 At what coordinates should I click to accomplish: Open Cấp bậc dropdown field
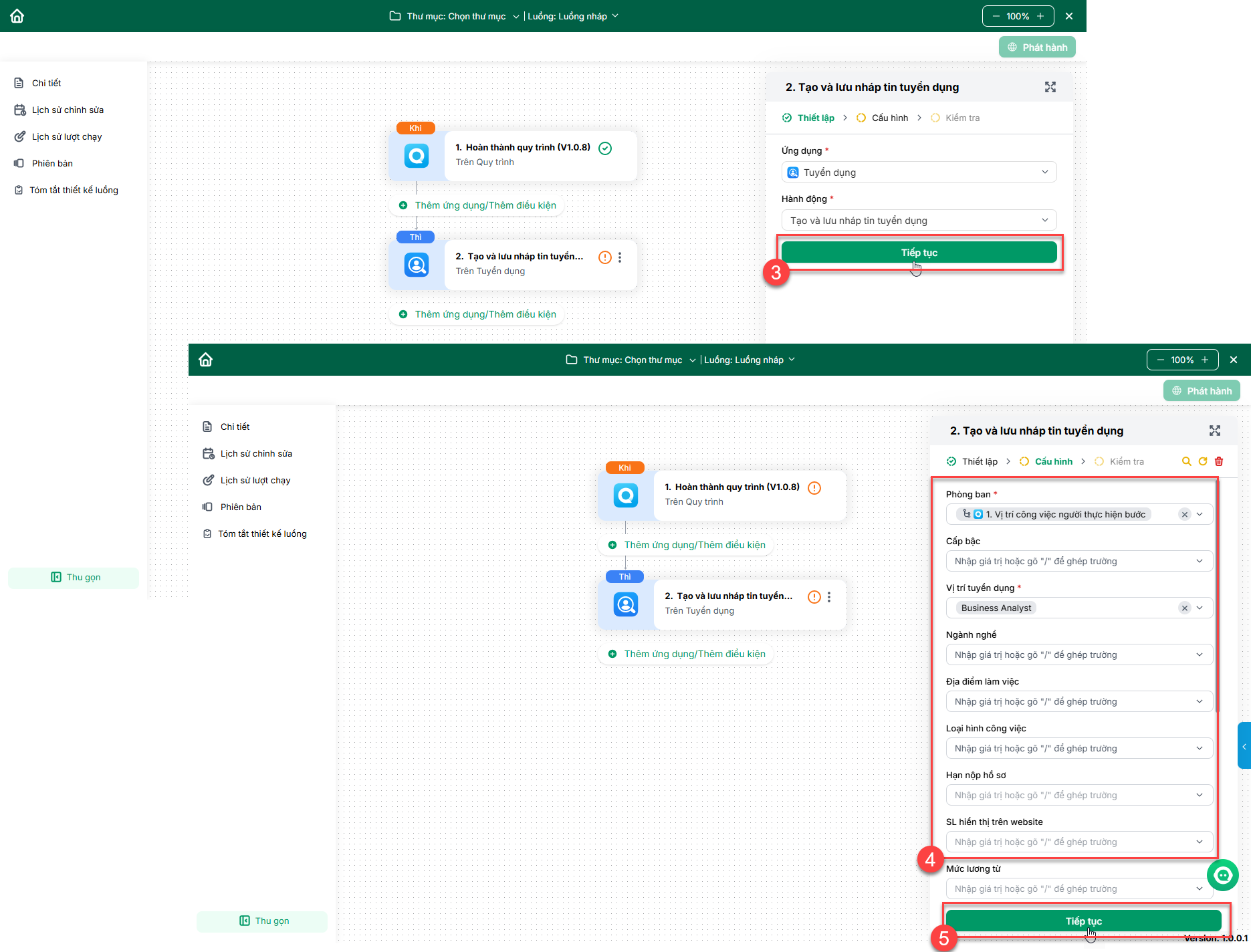coord(1079,561)
